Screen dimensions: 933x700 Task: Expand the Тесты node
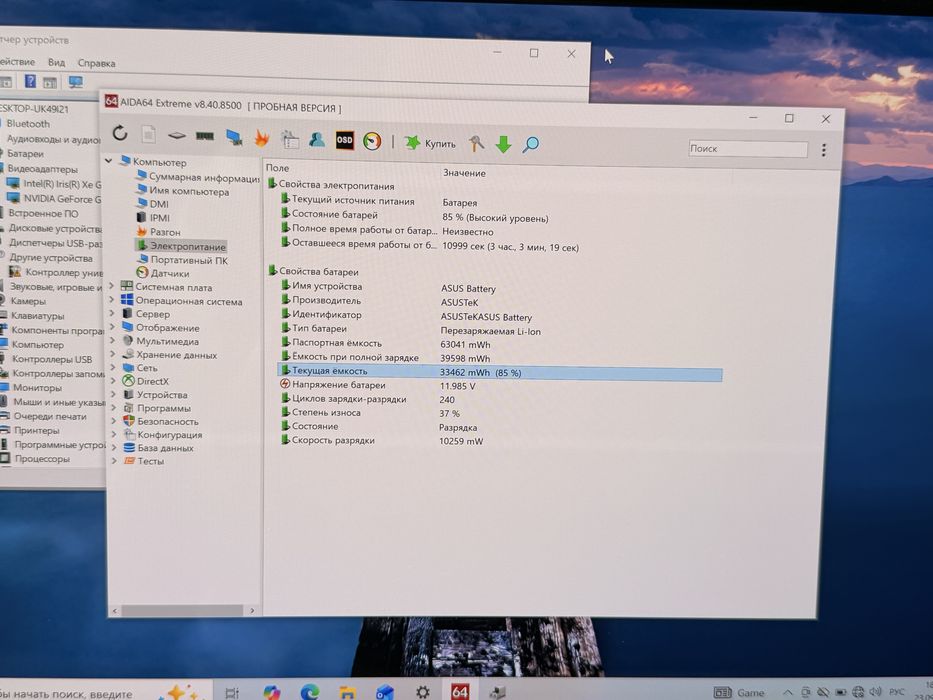tap(114, 460)
